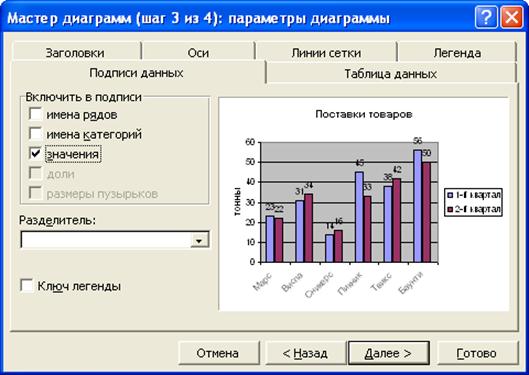Go back with the Назад button
Screen dimensions: 529x375
[305, 353]
